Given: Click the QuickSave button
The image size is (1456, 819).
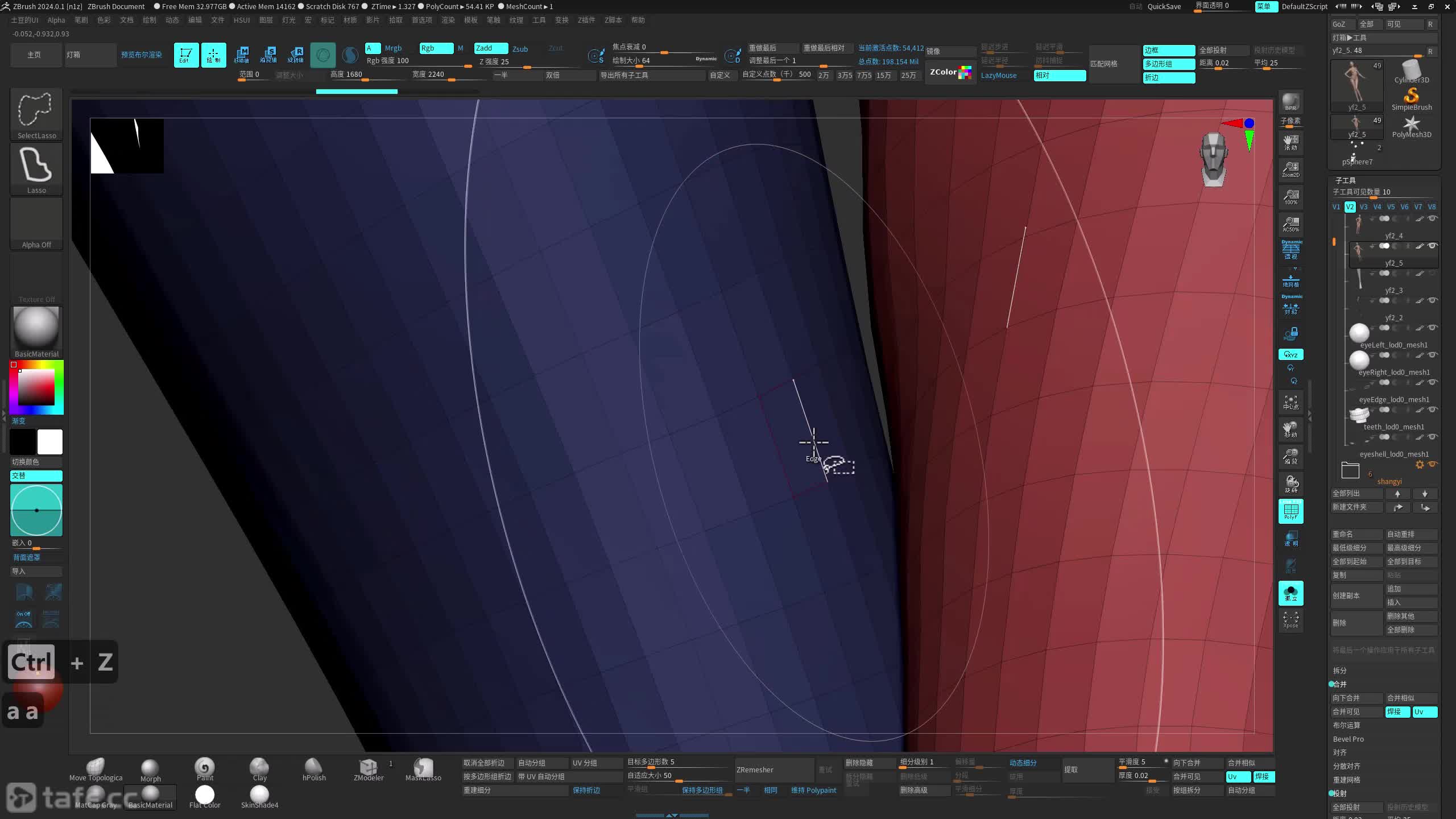Looking at the screenshot, I should pos(1164,6).
